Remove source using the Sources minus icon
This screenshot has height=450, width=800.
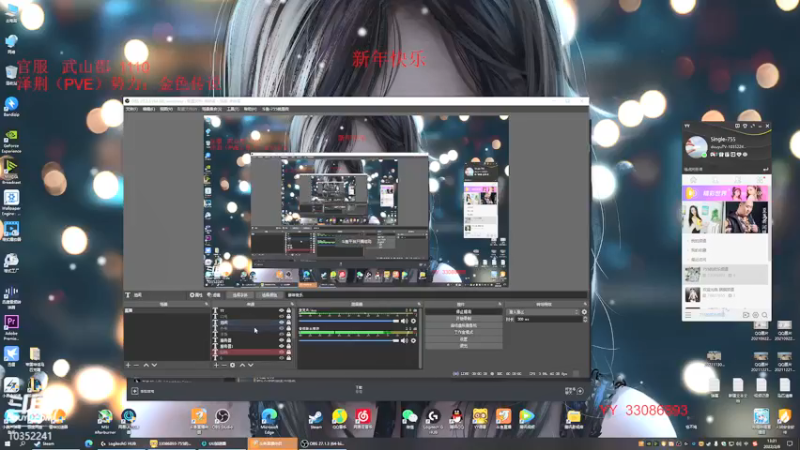[224, 365]
